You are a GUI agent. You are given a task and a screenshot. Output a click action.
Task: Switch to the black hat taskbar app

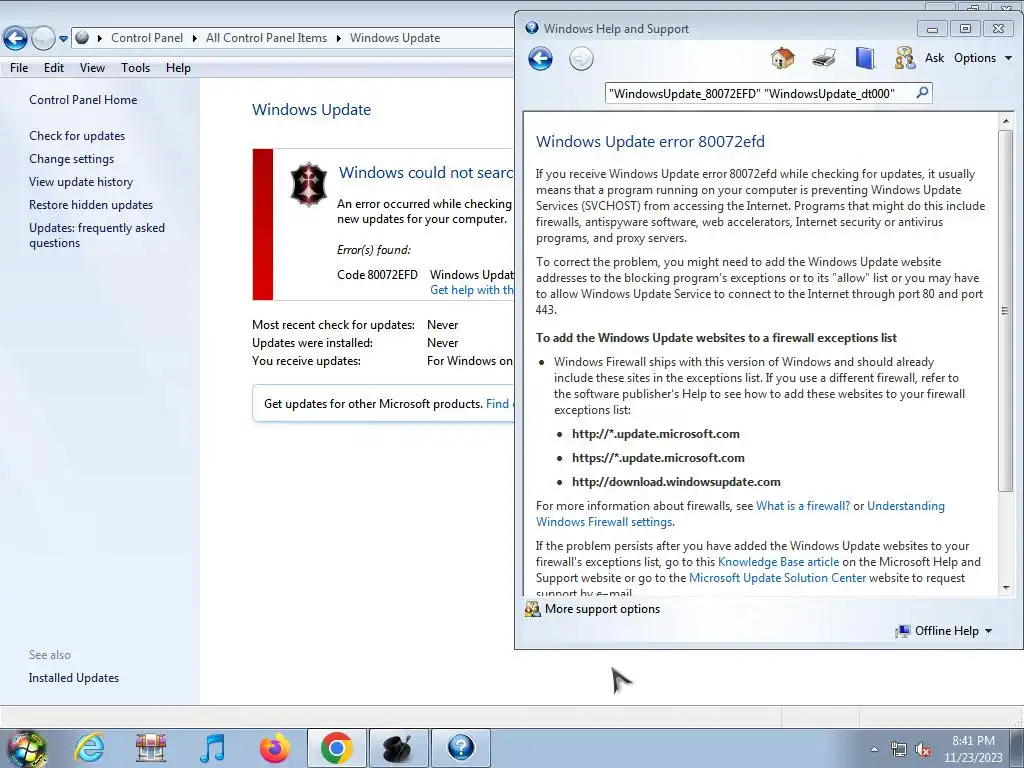[398, 748]
